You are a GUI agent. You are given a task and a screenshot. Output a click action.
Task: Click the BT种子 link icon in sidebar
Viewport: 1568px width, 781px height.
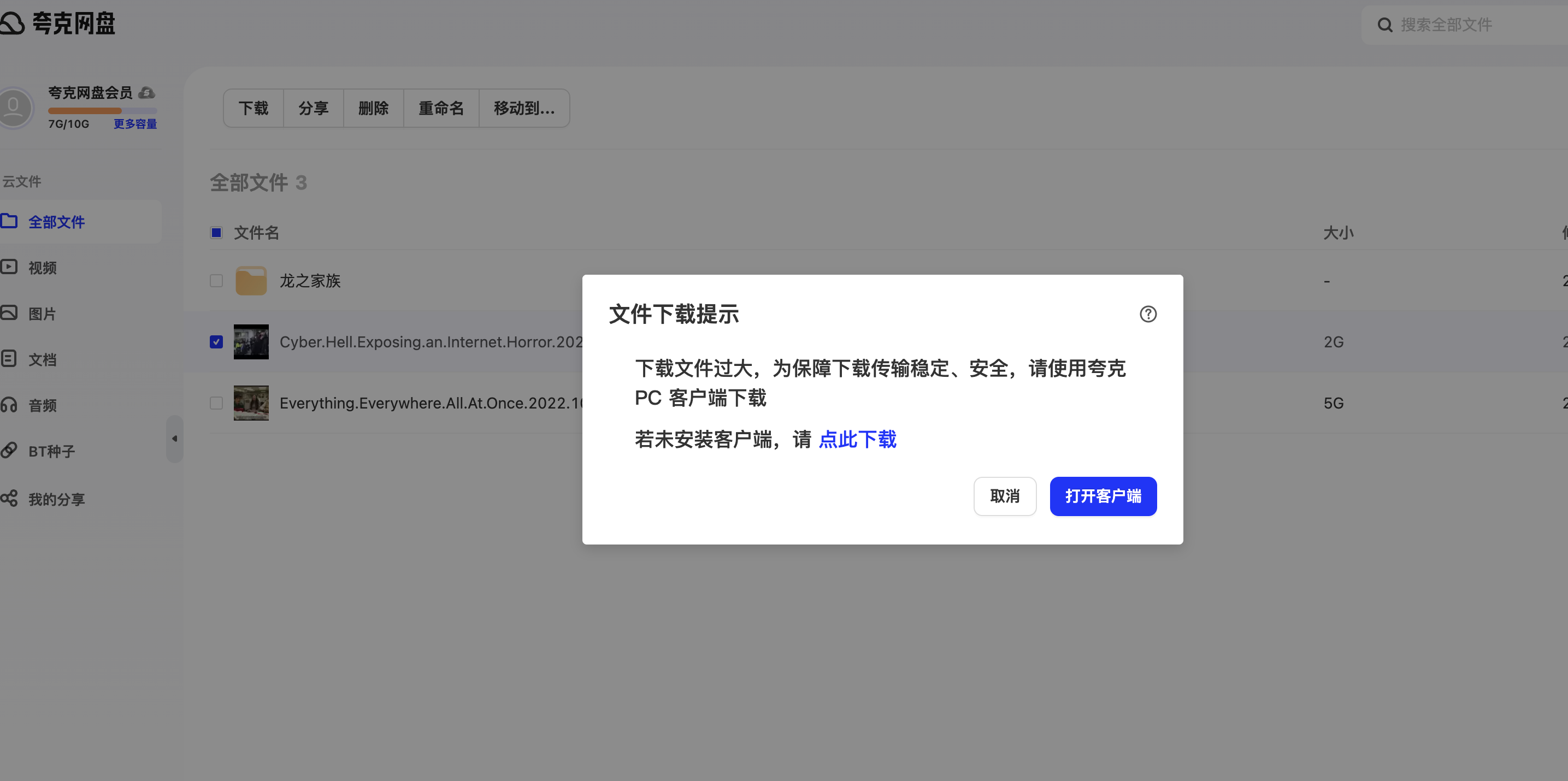tap(9, 450)
